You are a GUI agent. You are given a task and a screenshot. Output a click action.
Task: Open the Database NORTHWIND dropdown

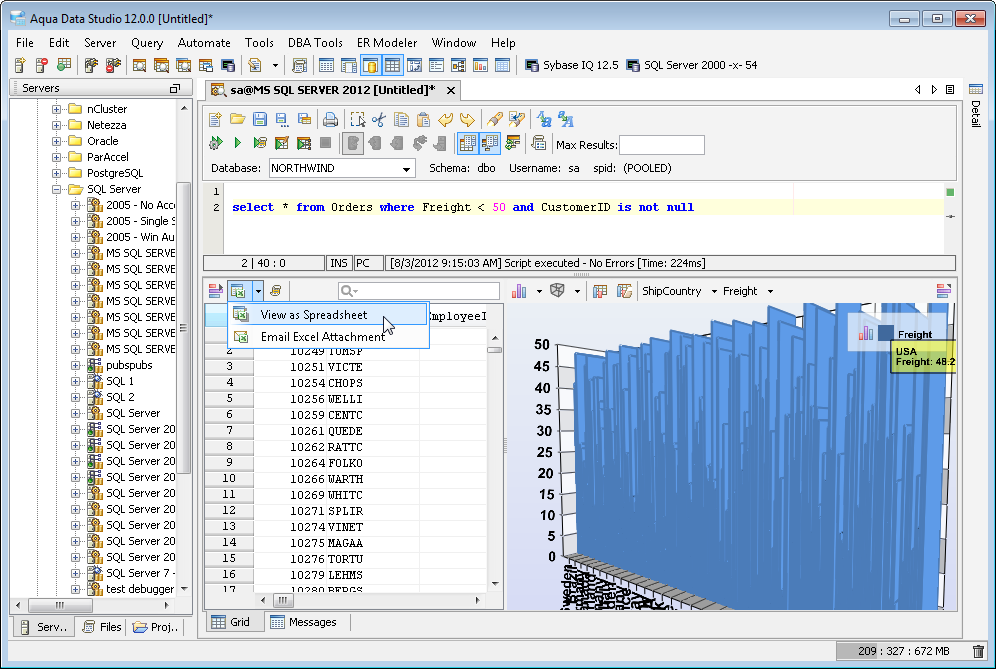(407, 169)
